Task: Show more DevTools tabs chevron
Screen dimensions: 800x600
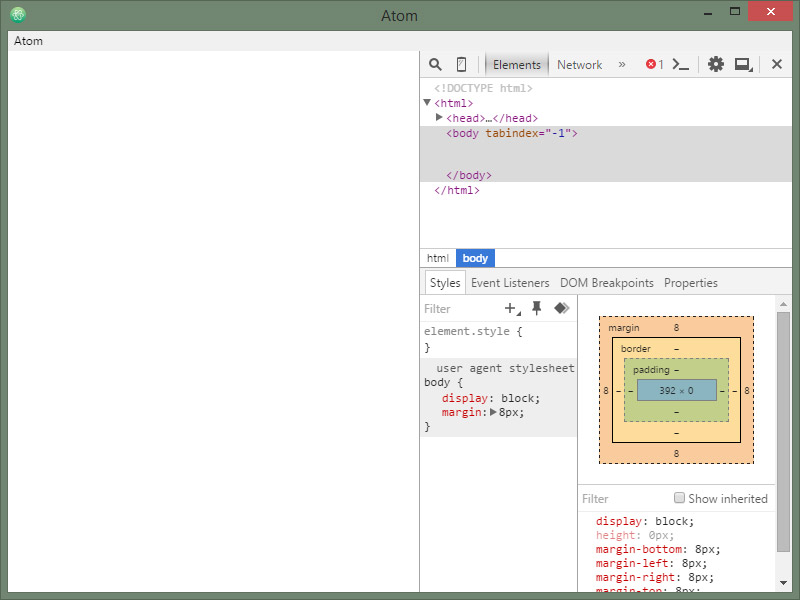Action: tap(622, 64)
